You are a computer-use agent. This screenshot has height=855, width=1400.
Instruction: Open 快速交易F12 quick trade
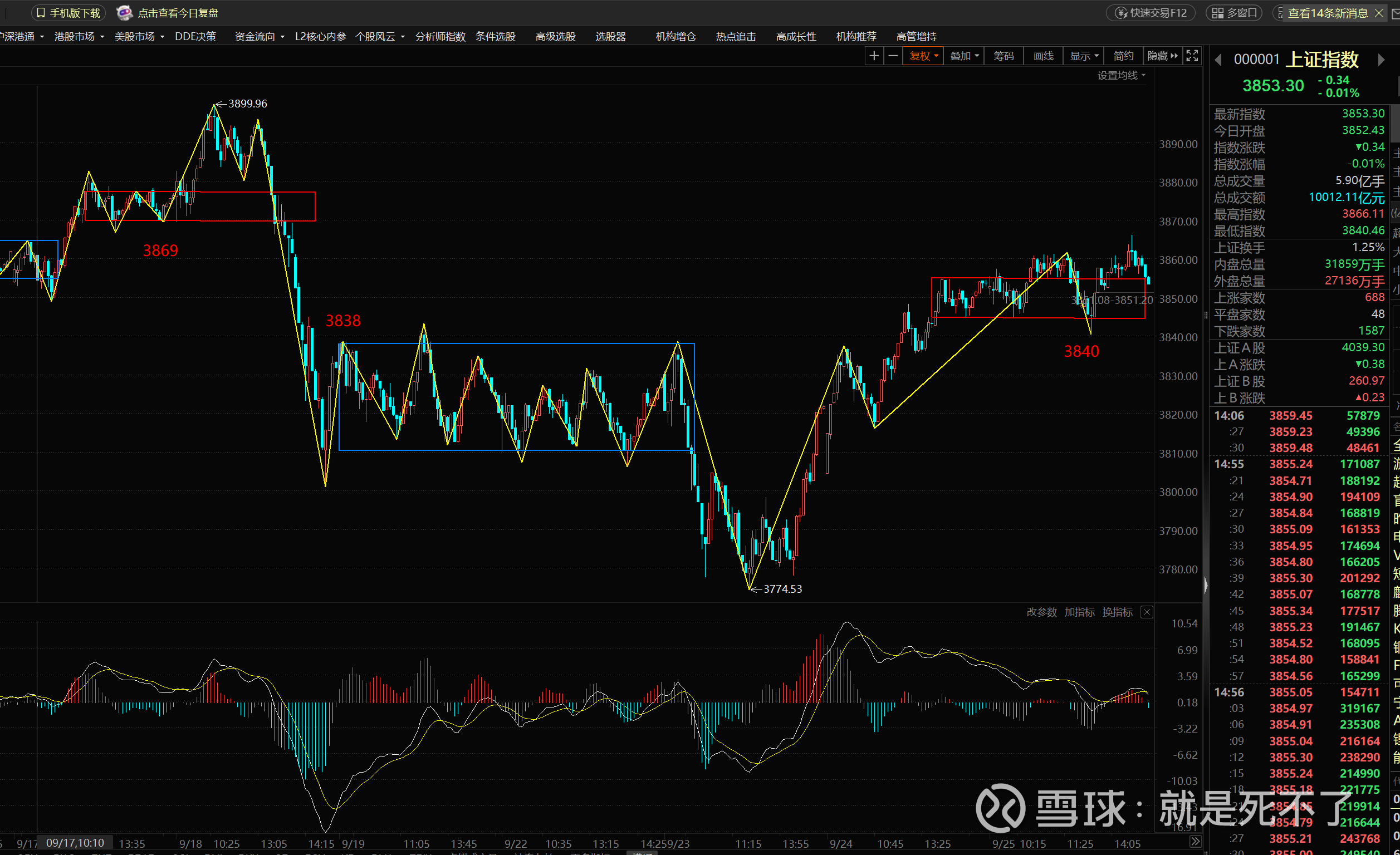[x=1151, y=12]
